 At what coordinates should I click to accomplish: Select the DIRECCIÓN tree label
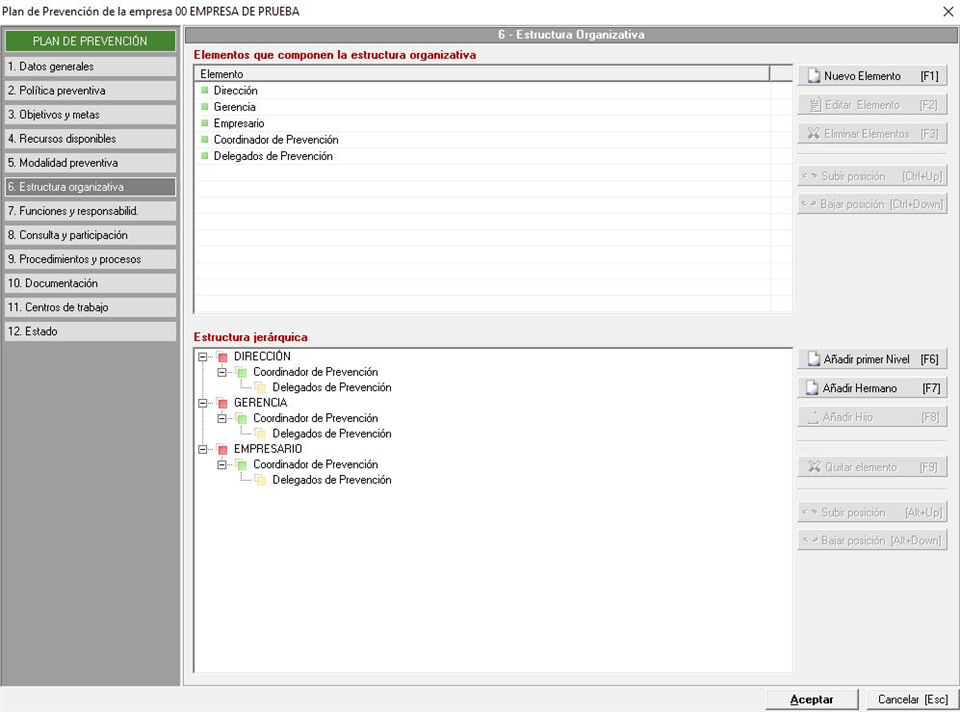[262, 356]
